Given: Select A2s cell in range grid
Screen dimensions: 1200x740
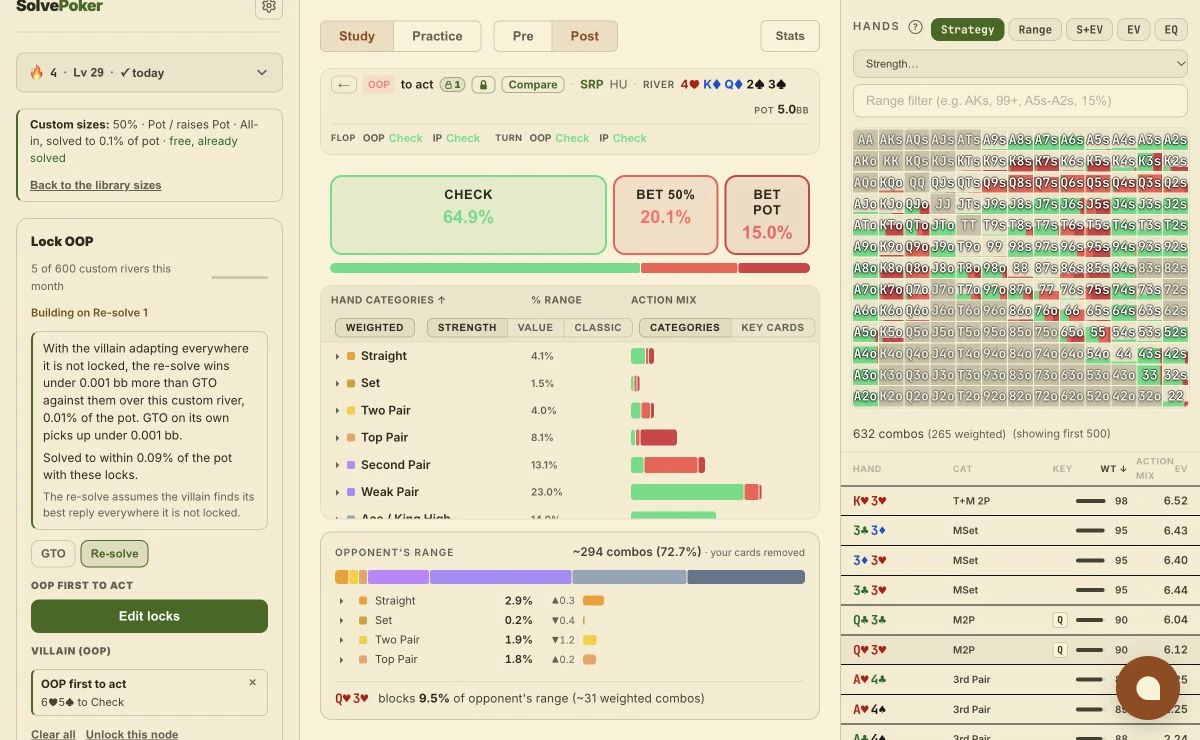Looking at the screenshot, I should point(1176,139).
